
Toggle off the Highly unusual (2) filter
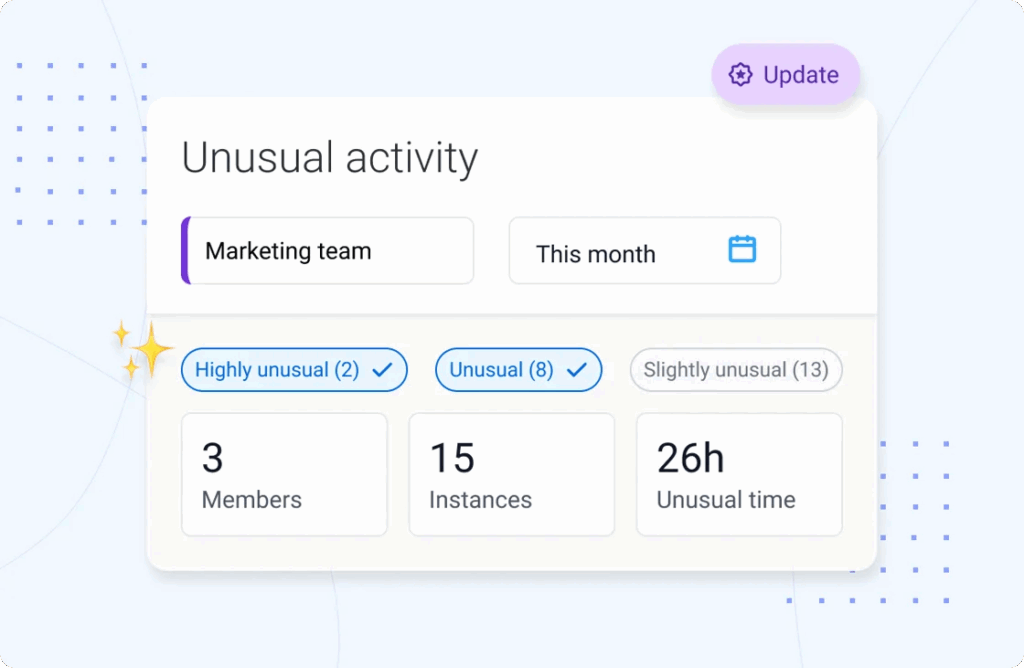294,369
